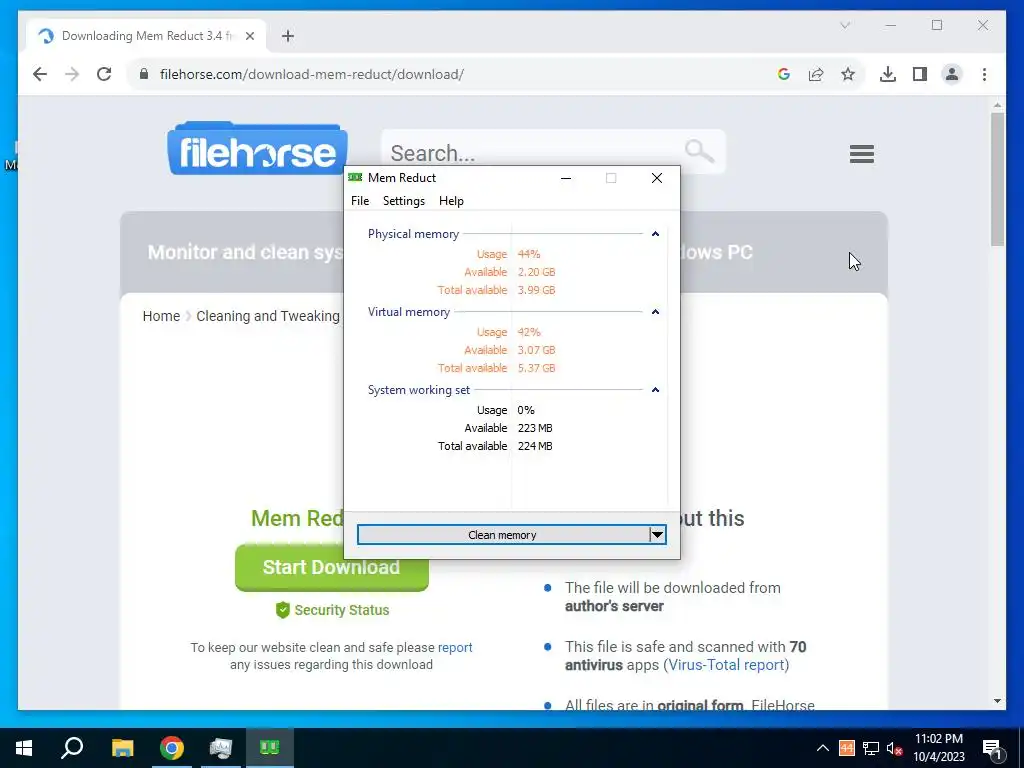Open the Chrome downloads panel

coord(888,74)
